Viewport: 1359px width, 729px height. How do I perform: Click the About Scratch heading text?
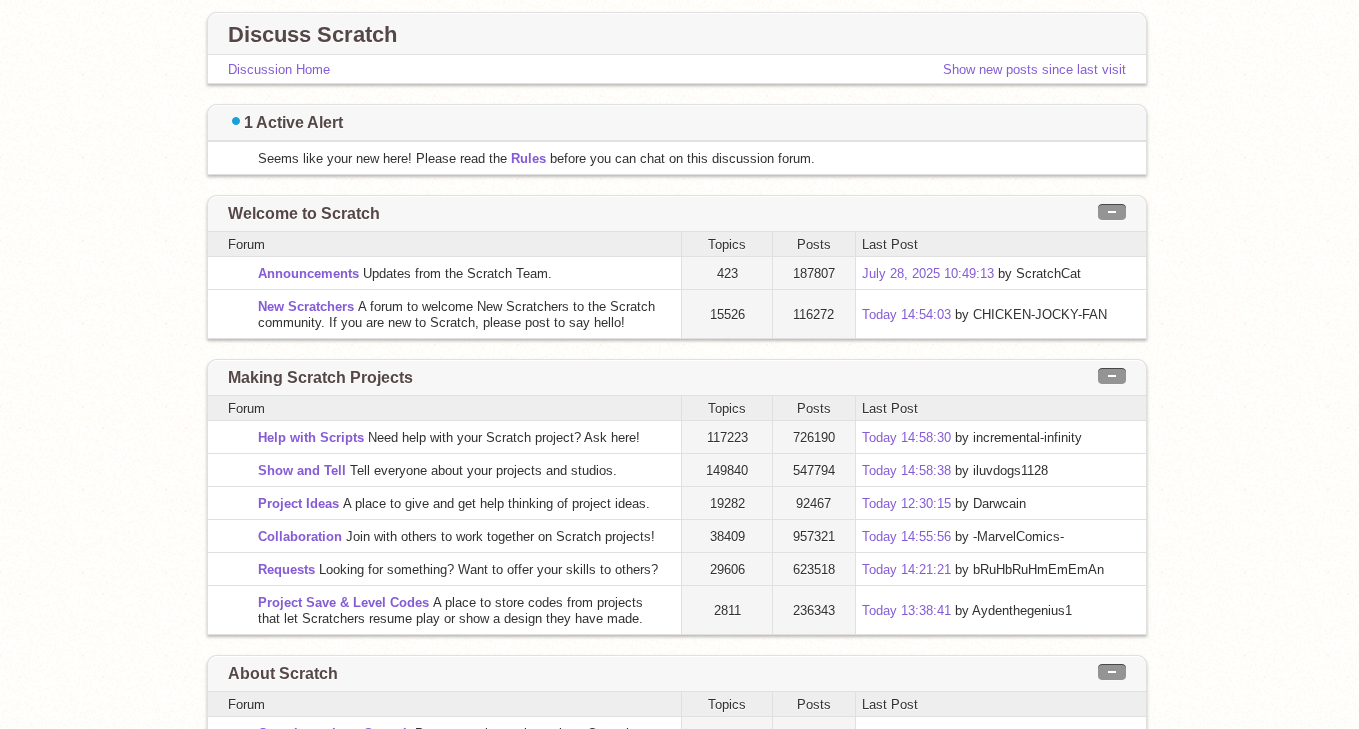(283, 673)
